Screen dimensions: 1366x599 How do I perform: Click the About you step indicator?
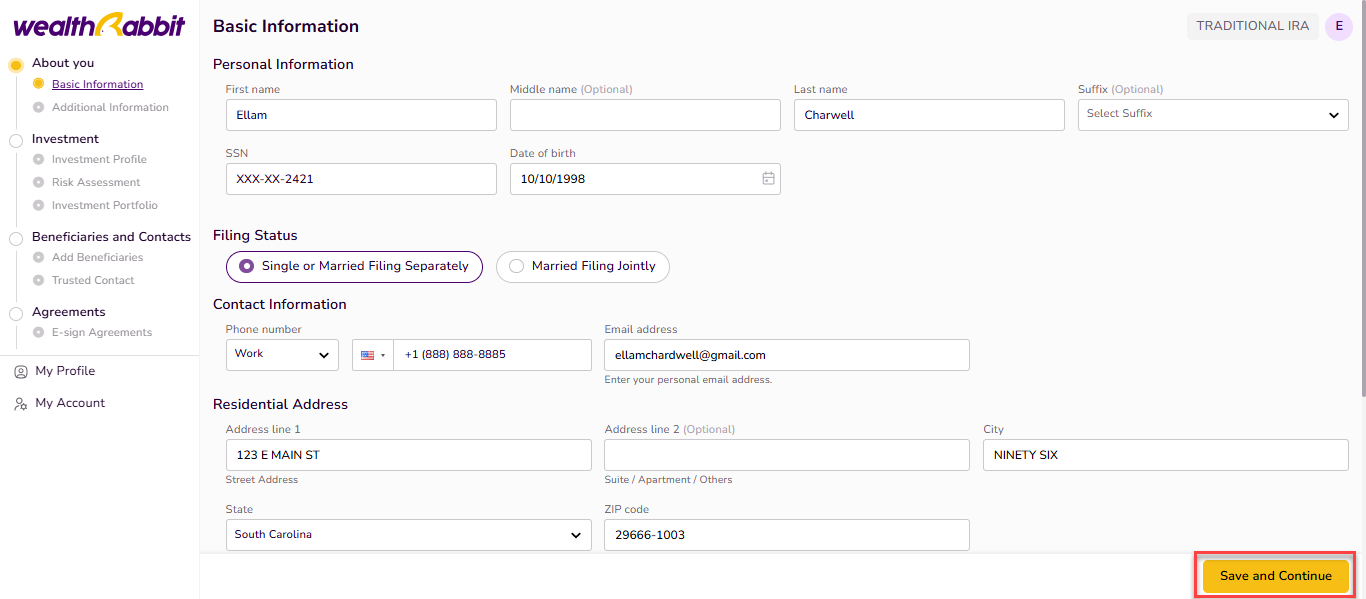coord(15,65)
